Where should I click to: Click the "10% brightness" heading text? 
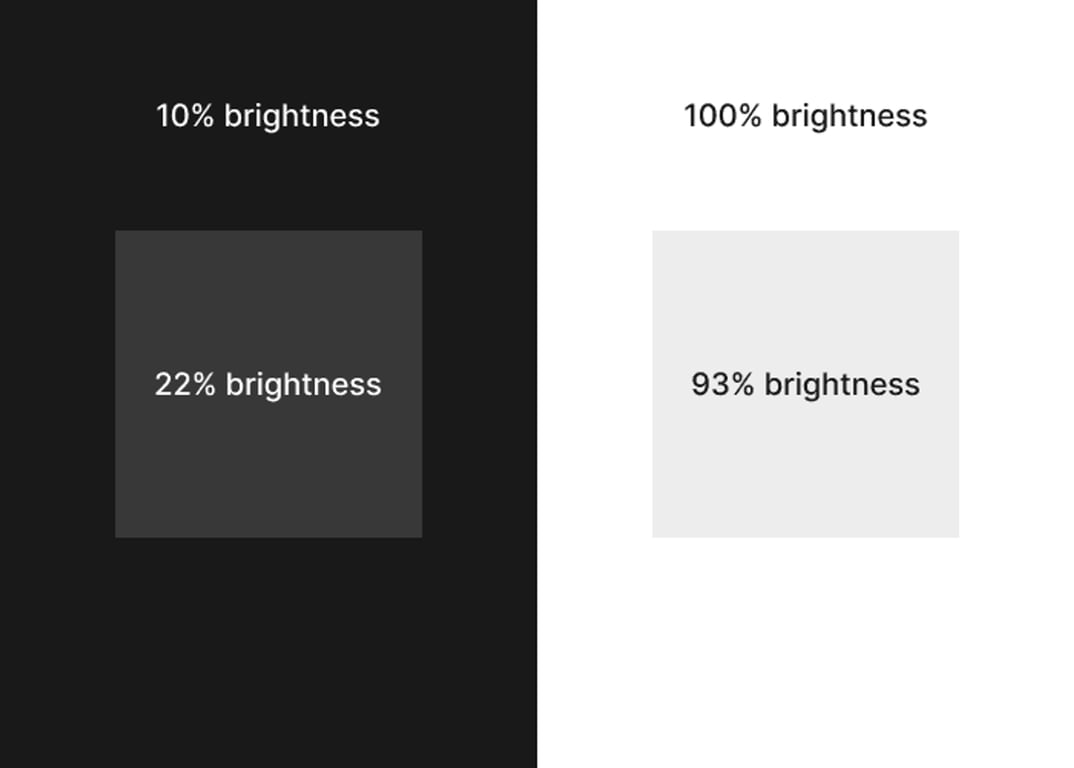click(268, 116)
